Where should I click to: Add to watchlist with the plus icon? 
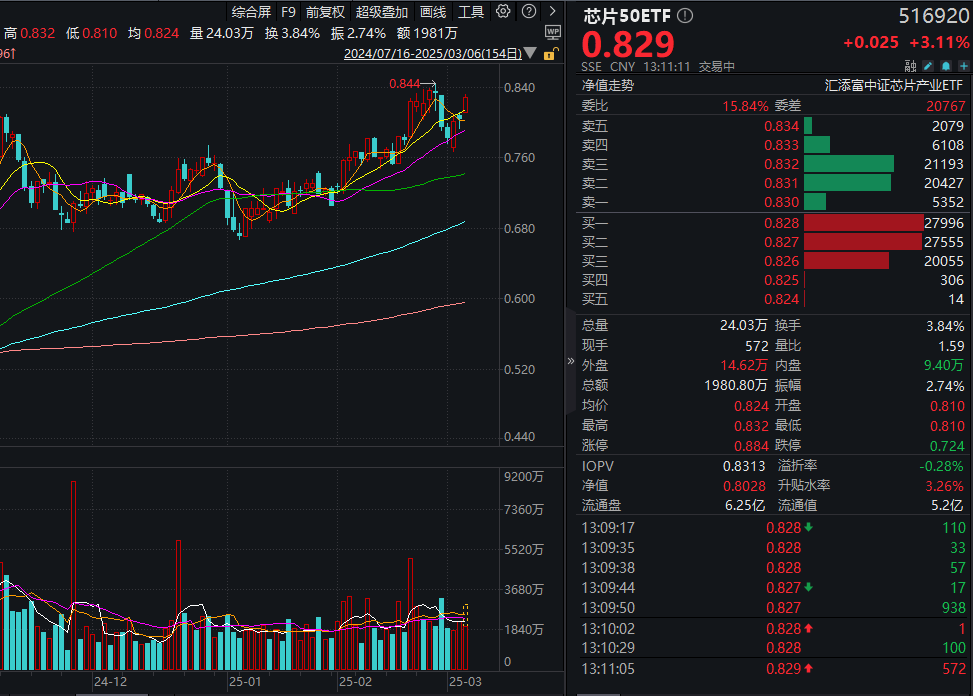pos(963,66)
